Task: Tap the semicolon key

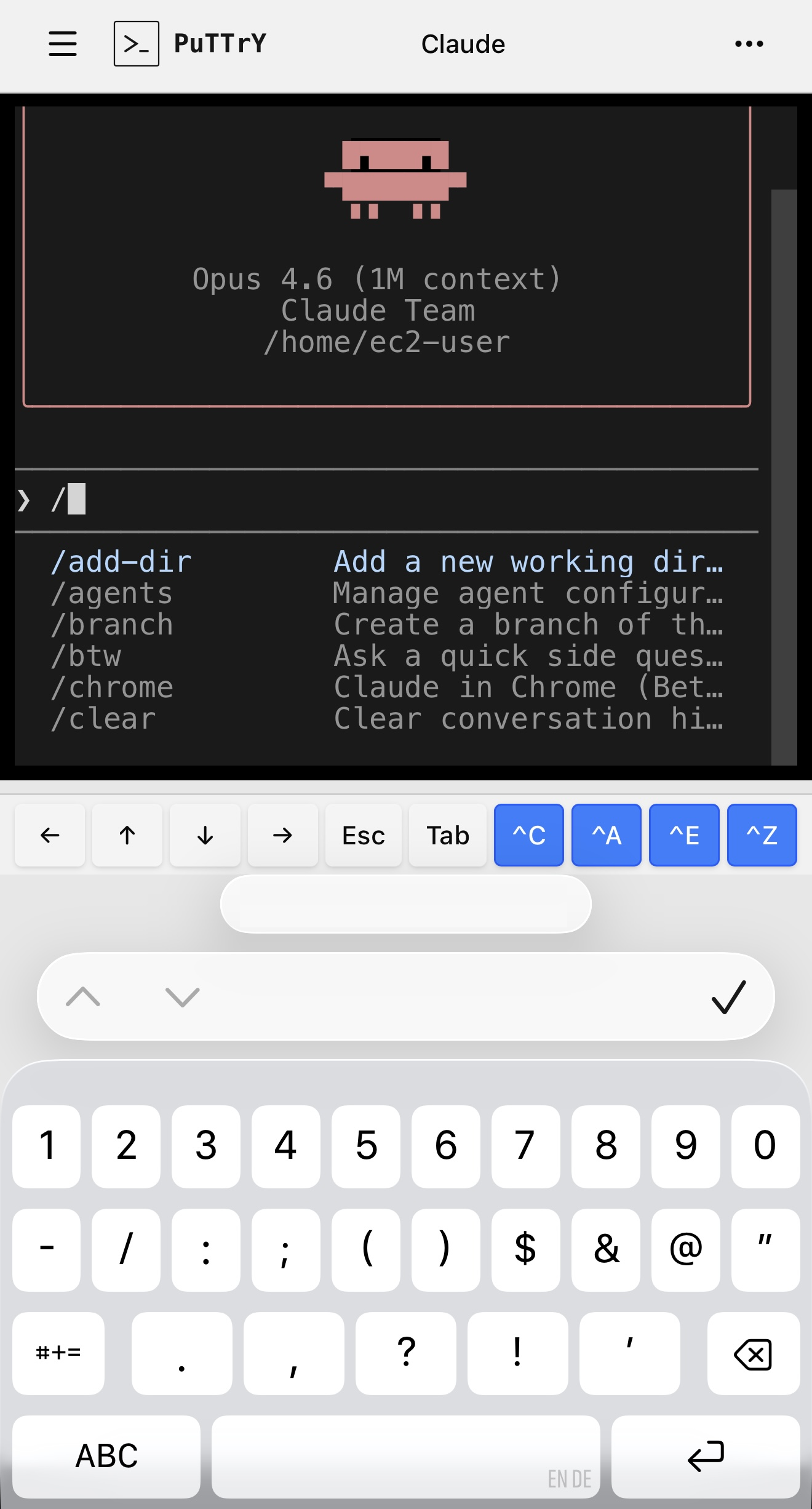Action: [286, 1250]
